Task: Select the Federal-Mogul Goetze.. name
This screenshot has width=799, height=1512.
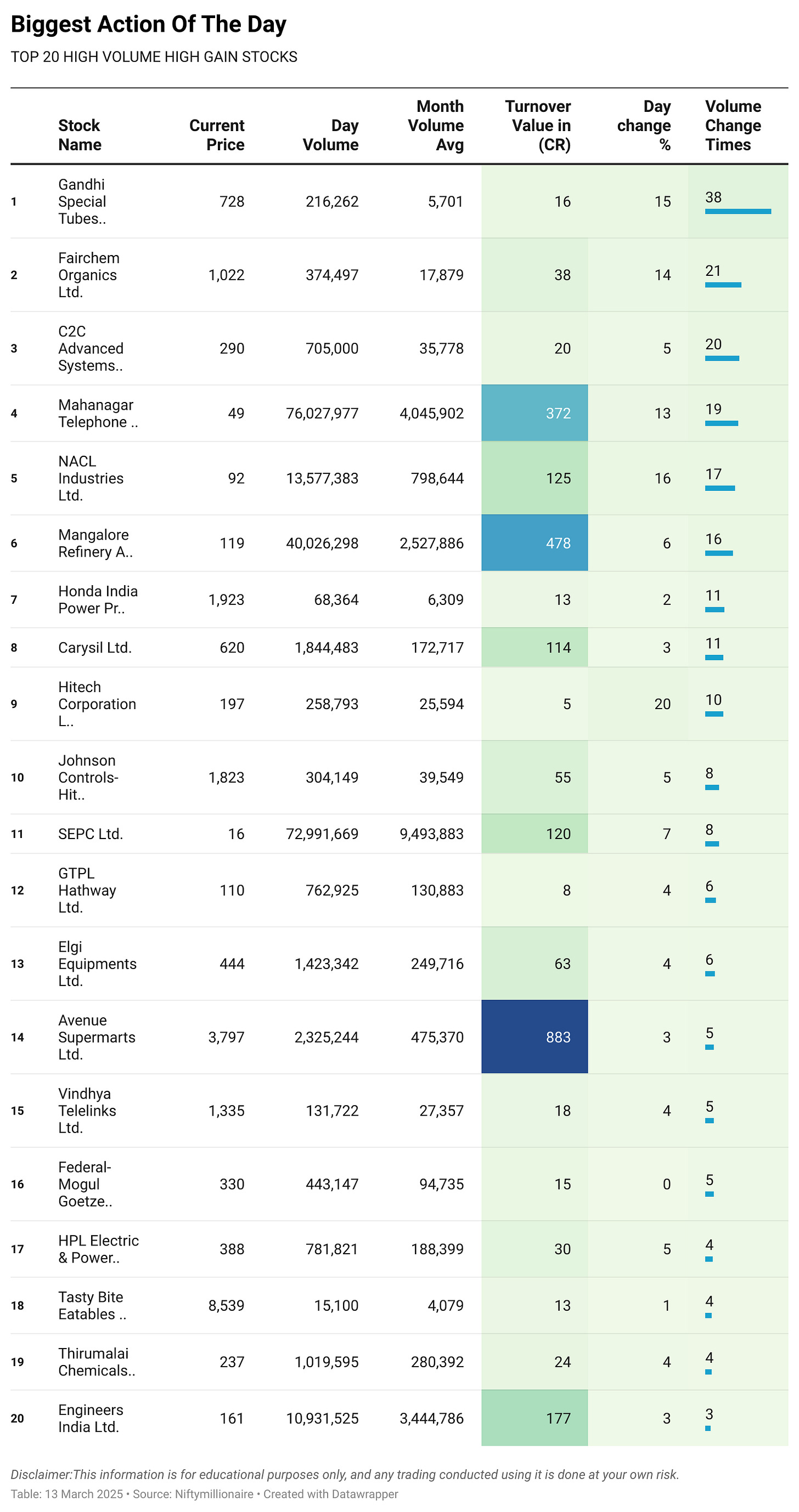Action: [85, 1183]
